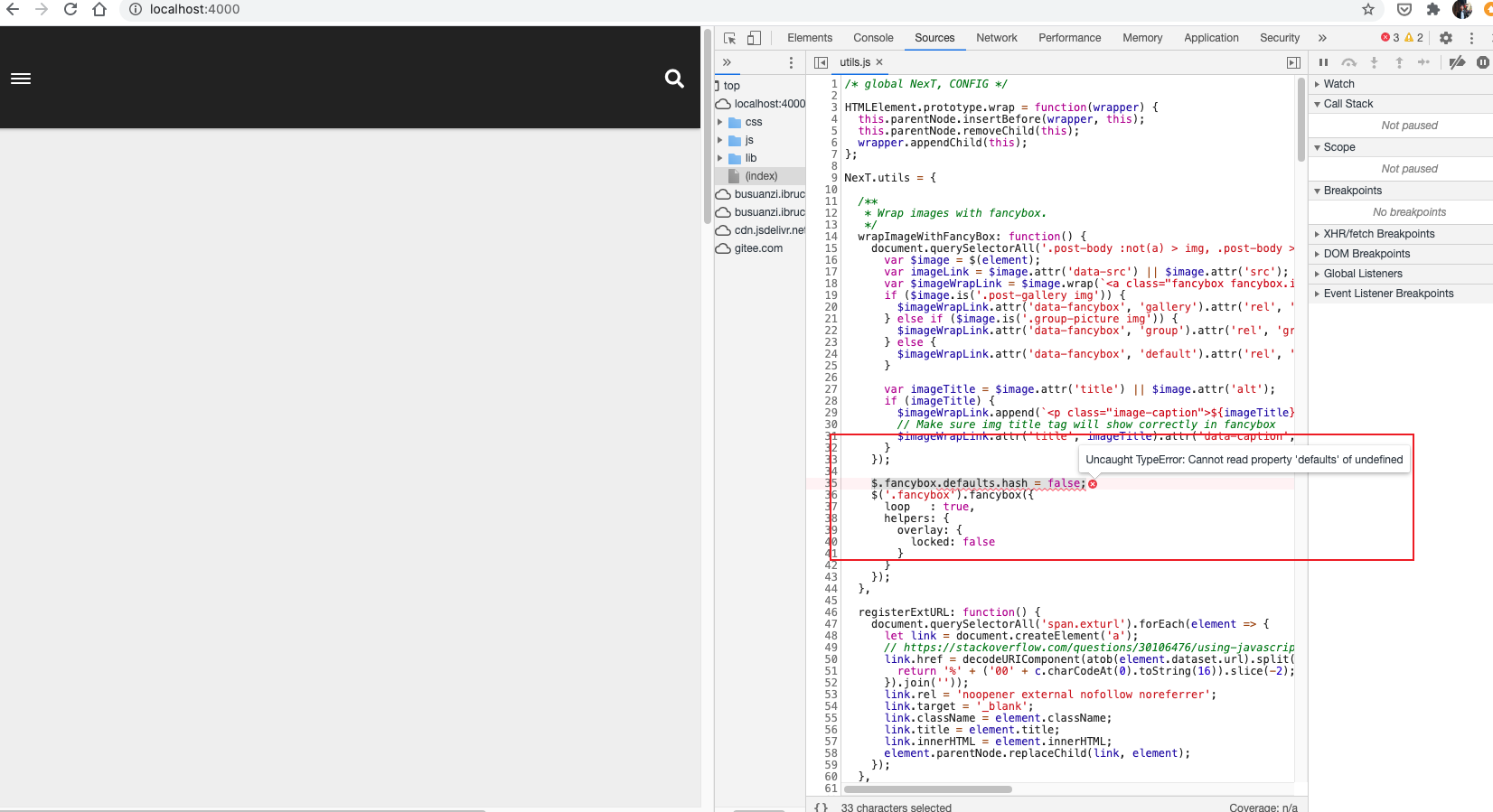
Task: Show more DevTools tabs chevron
Action: (x=1322, y=38)
